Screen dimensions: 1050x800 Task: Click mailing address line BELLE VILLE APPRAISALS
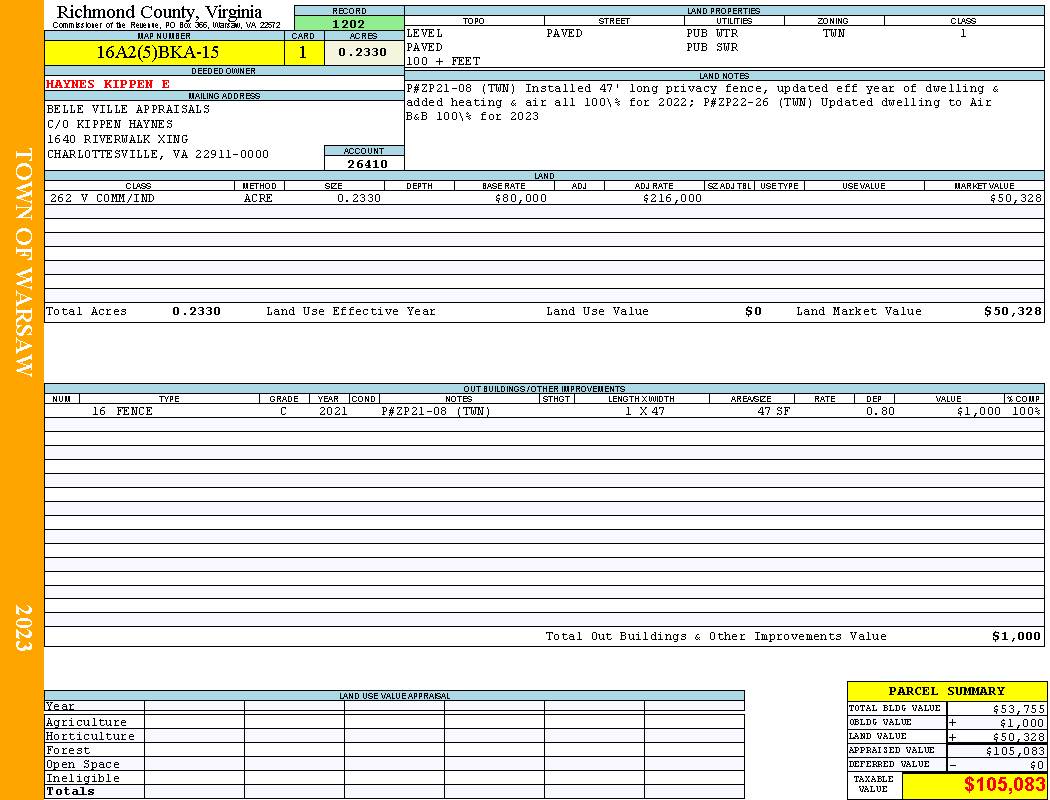coord(128,109)
